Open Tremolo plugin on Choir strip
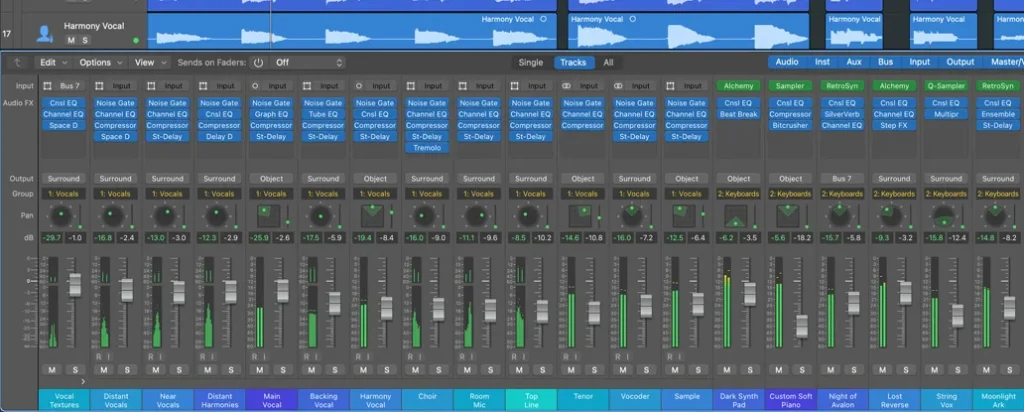Viewport: 1024px width, 412px height. click(x=427, y=148)
